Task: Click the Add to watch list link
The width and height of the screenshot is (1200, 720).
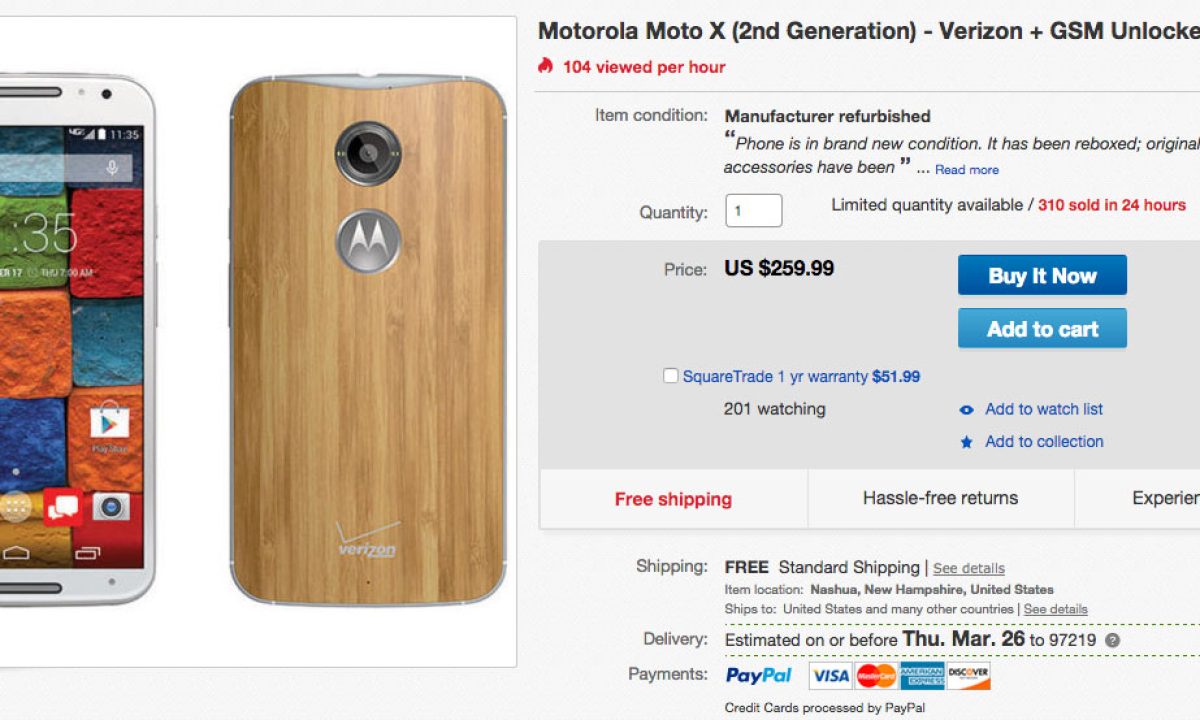Action: tap(1044, 409)
